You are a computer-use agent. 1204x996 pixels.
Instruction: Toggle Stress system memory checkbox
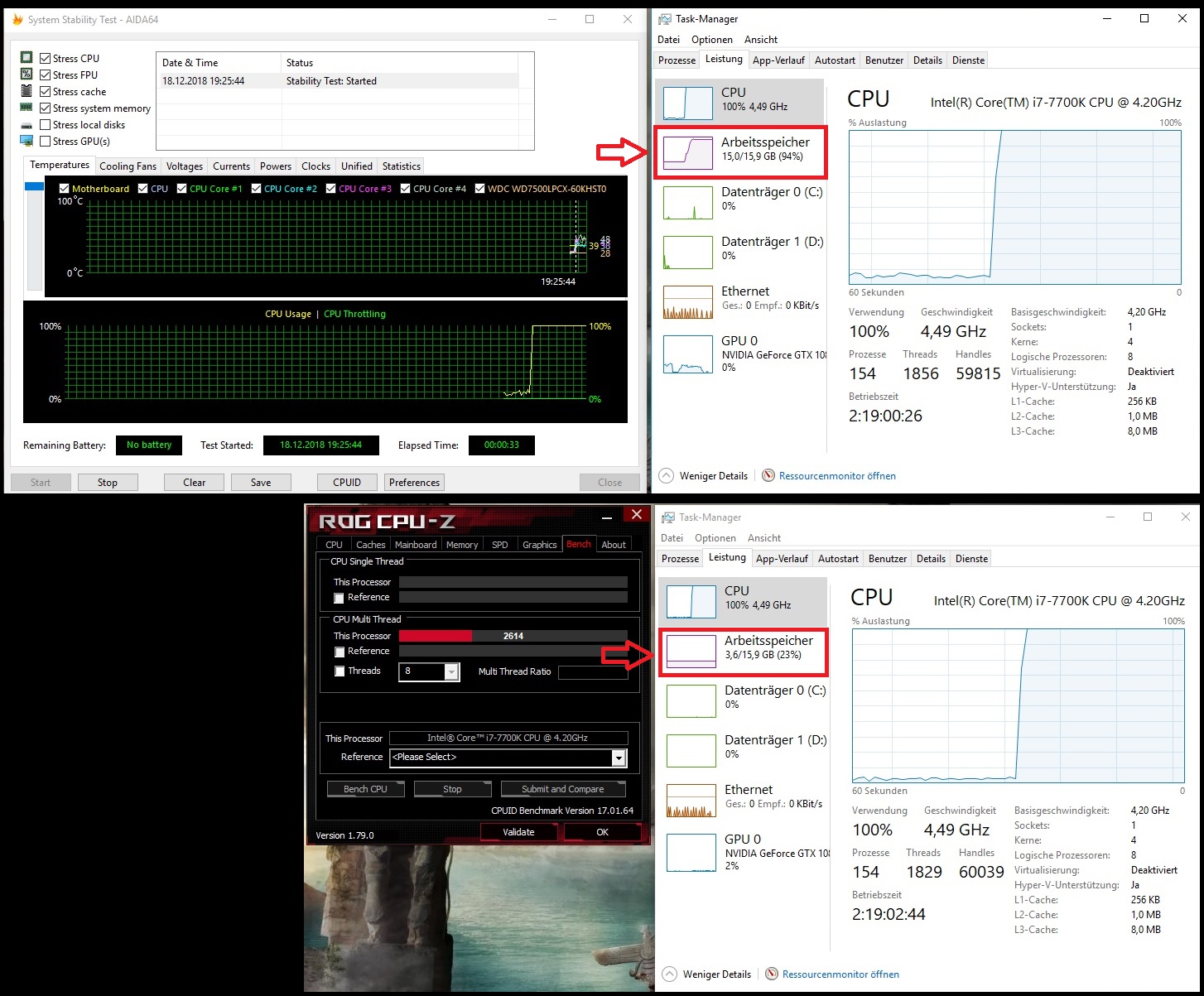[46, 108]
